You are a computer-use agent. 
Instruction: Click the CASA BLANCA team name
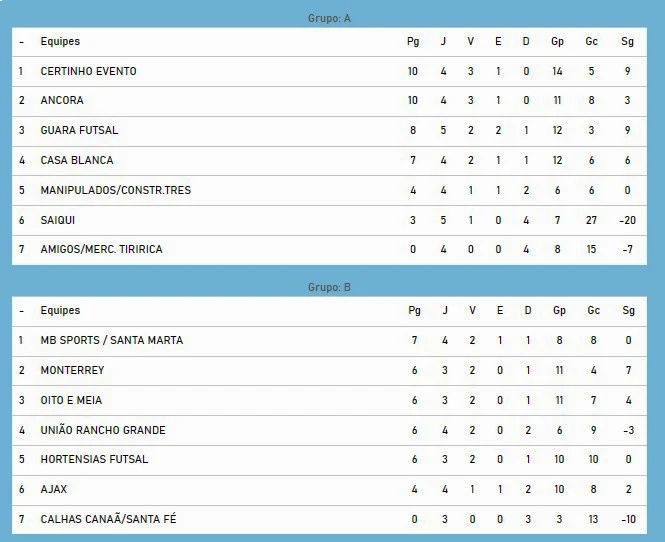[77, 160]
